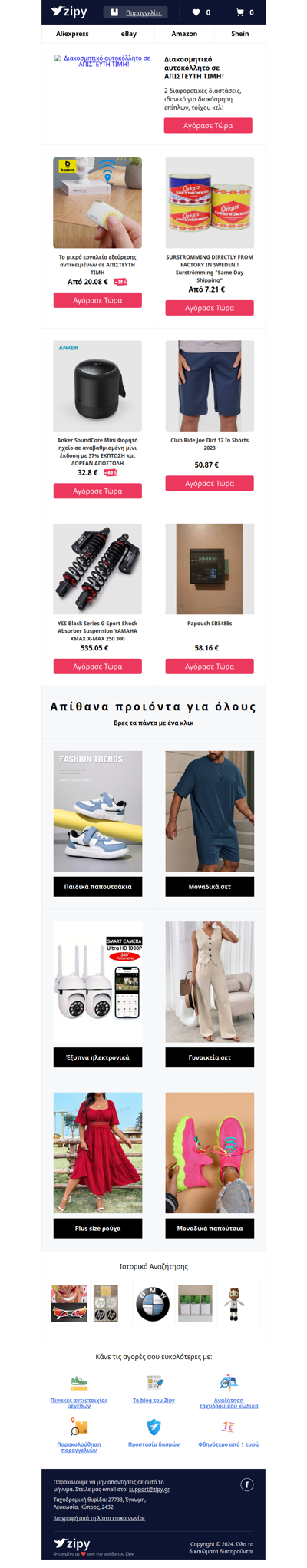Click the unsubscribe link Διαγραφή από τη λίστα
Image resolution: width=307 pixels, height=1568 pixels.
click(99, 1518)
